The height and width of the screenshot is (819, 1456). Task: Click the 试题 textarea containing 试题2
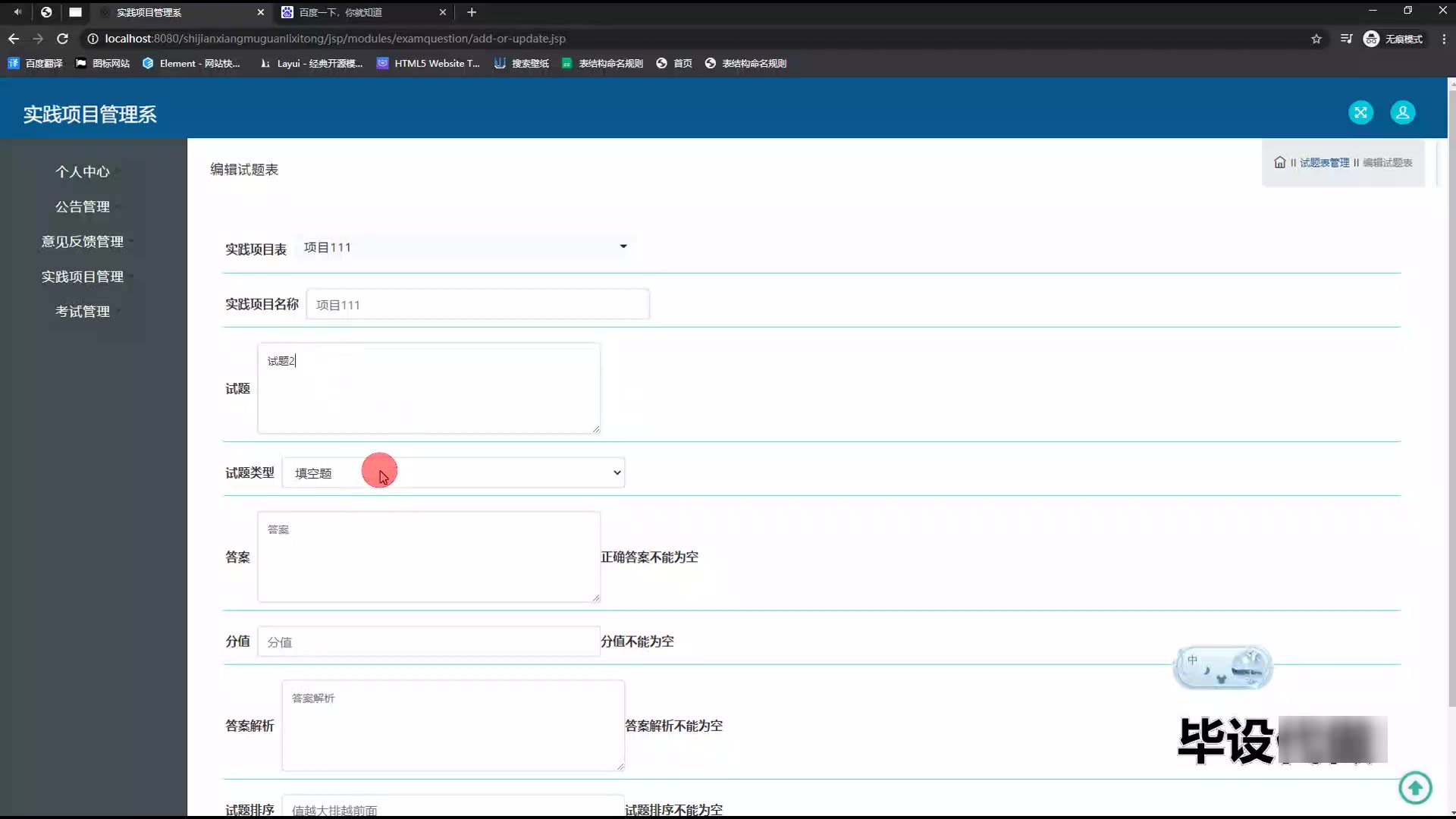(429, 388)
